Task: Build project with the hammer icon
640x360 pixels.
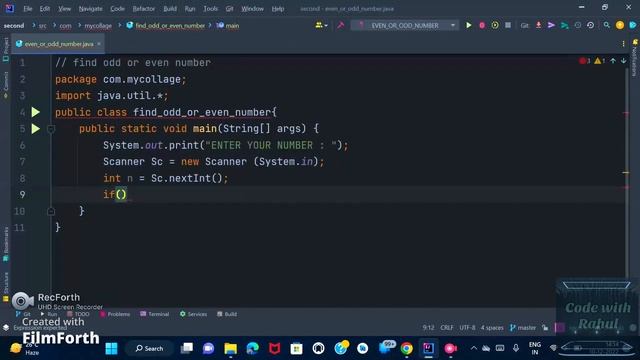Action: click(x=340, y=25)
